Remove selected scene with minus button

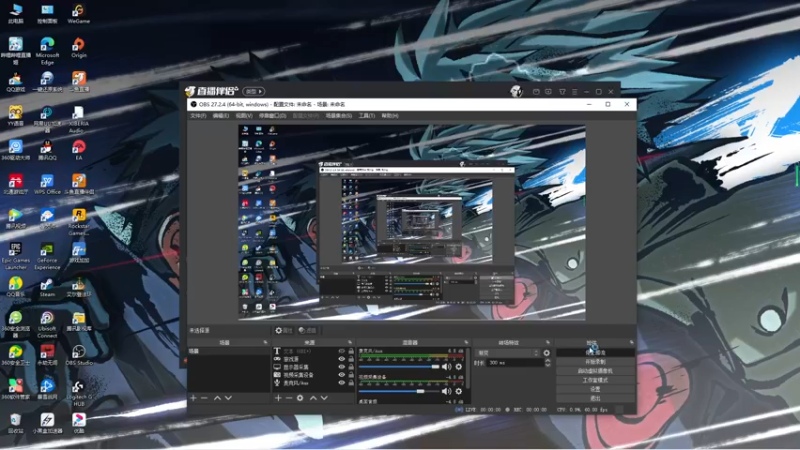(x=204, y=398)
